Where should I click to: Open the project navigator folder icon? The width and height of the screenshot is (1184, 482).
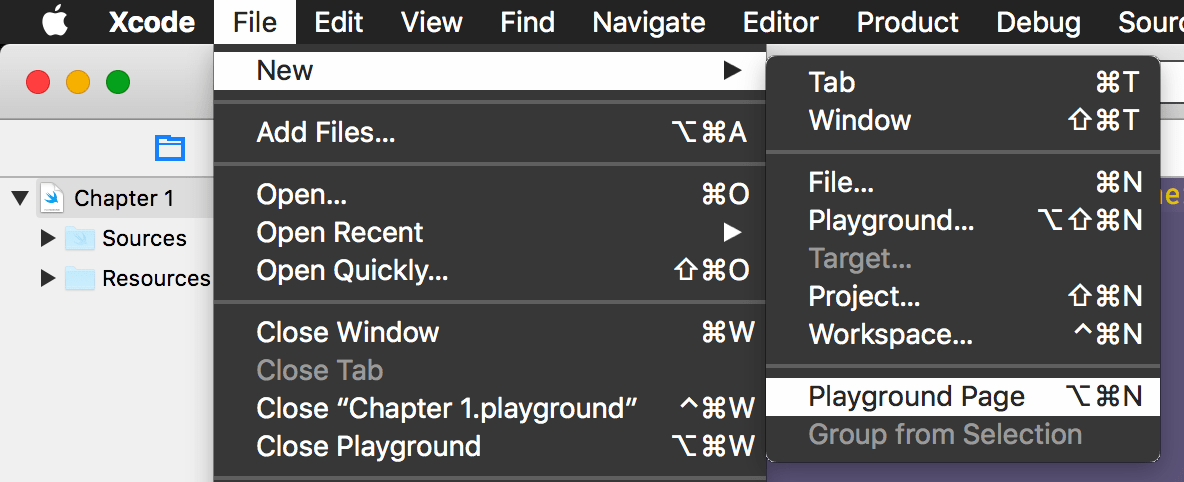click(170, 148)
